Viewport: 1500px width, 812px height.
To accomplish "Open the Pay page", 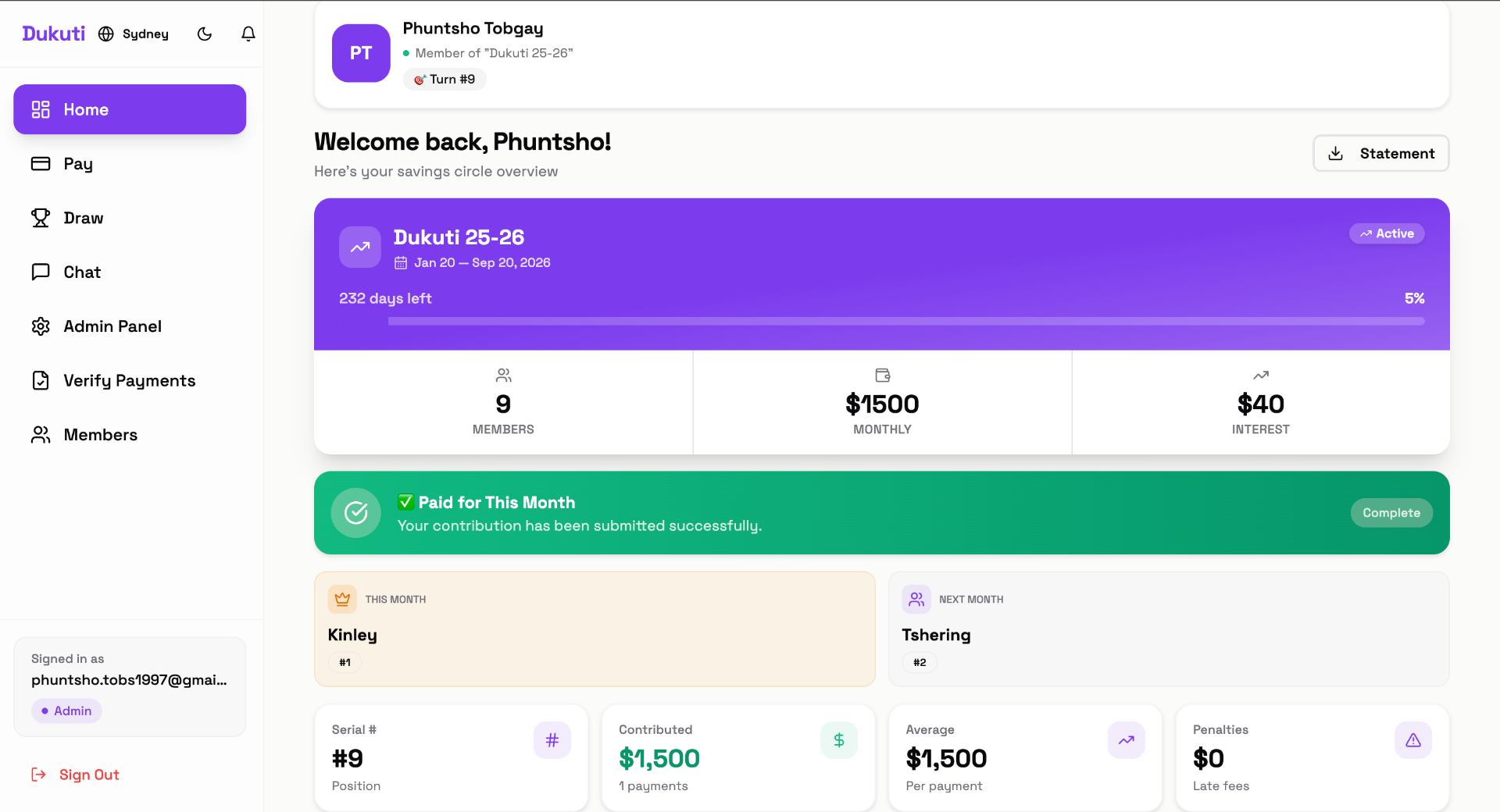I will [78, 164].
